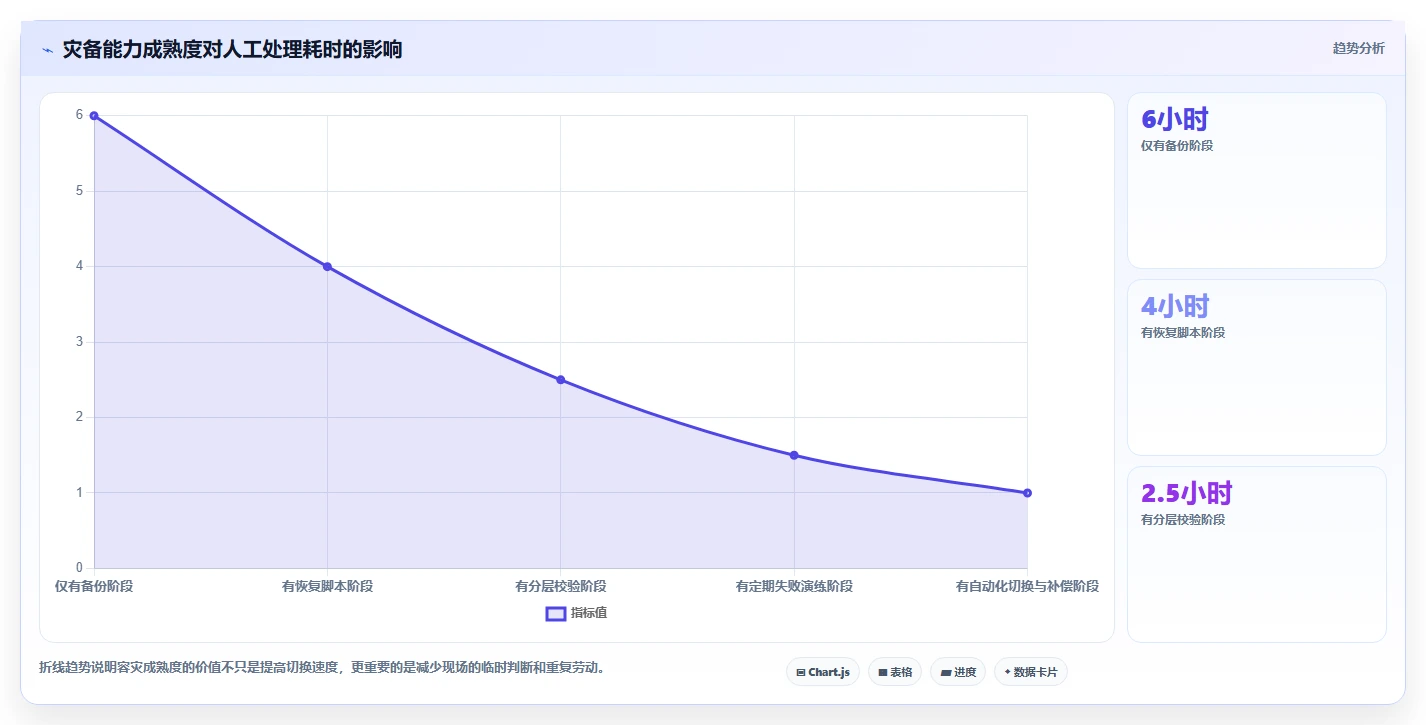Click the 有分层校验阶段 caption under 2.5小时
Image resolution: width=1426 pixels, height=725 pixels.
1183,520
